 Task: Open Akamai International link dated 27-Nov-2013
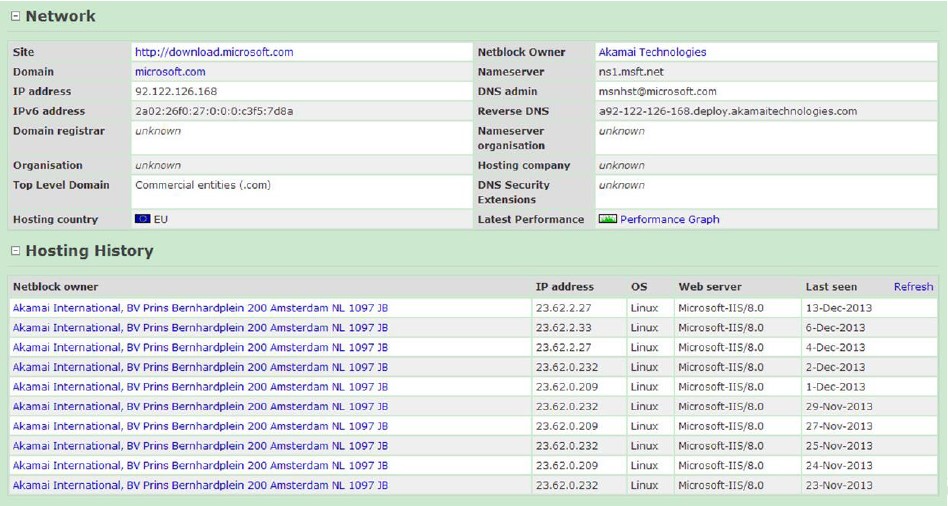pyautogui.click(x=200, y=426)
